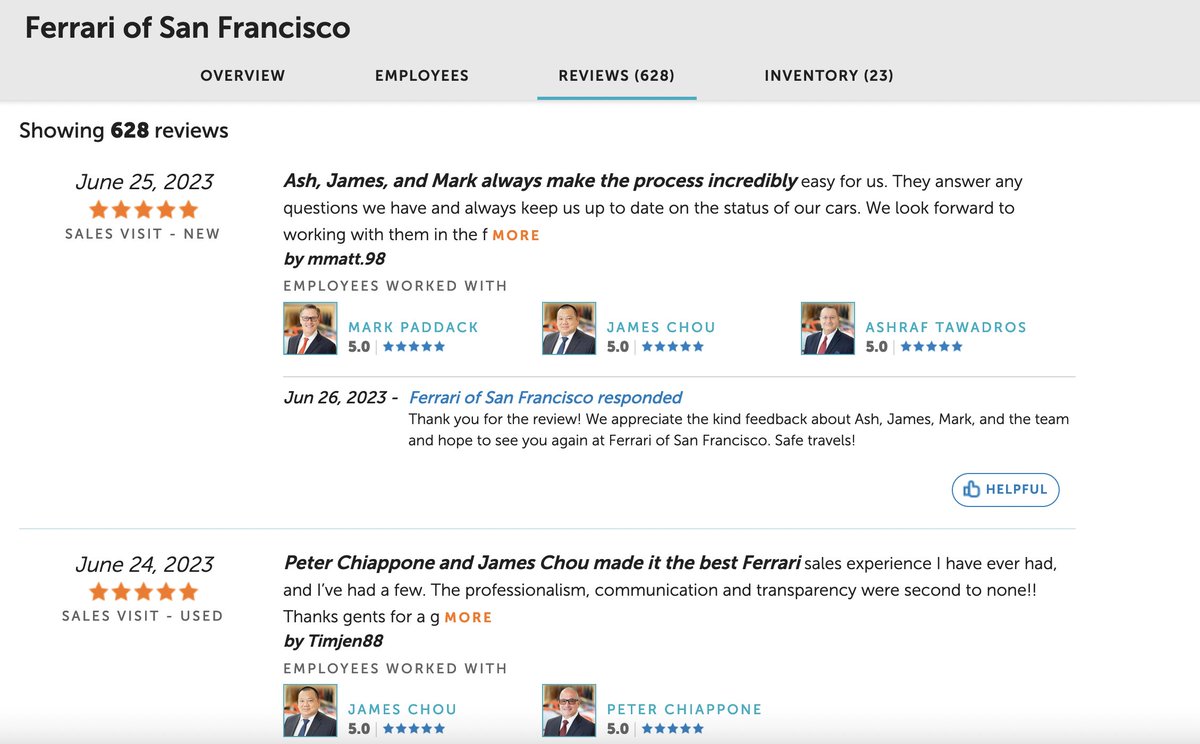
Task: Select the Reviews (628) tab
Action: pyautogui.click(x=617, y=76)
